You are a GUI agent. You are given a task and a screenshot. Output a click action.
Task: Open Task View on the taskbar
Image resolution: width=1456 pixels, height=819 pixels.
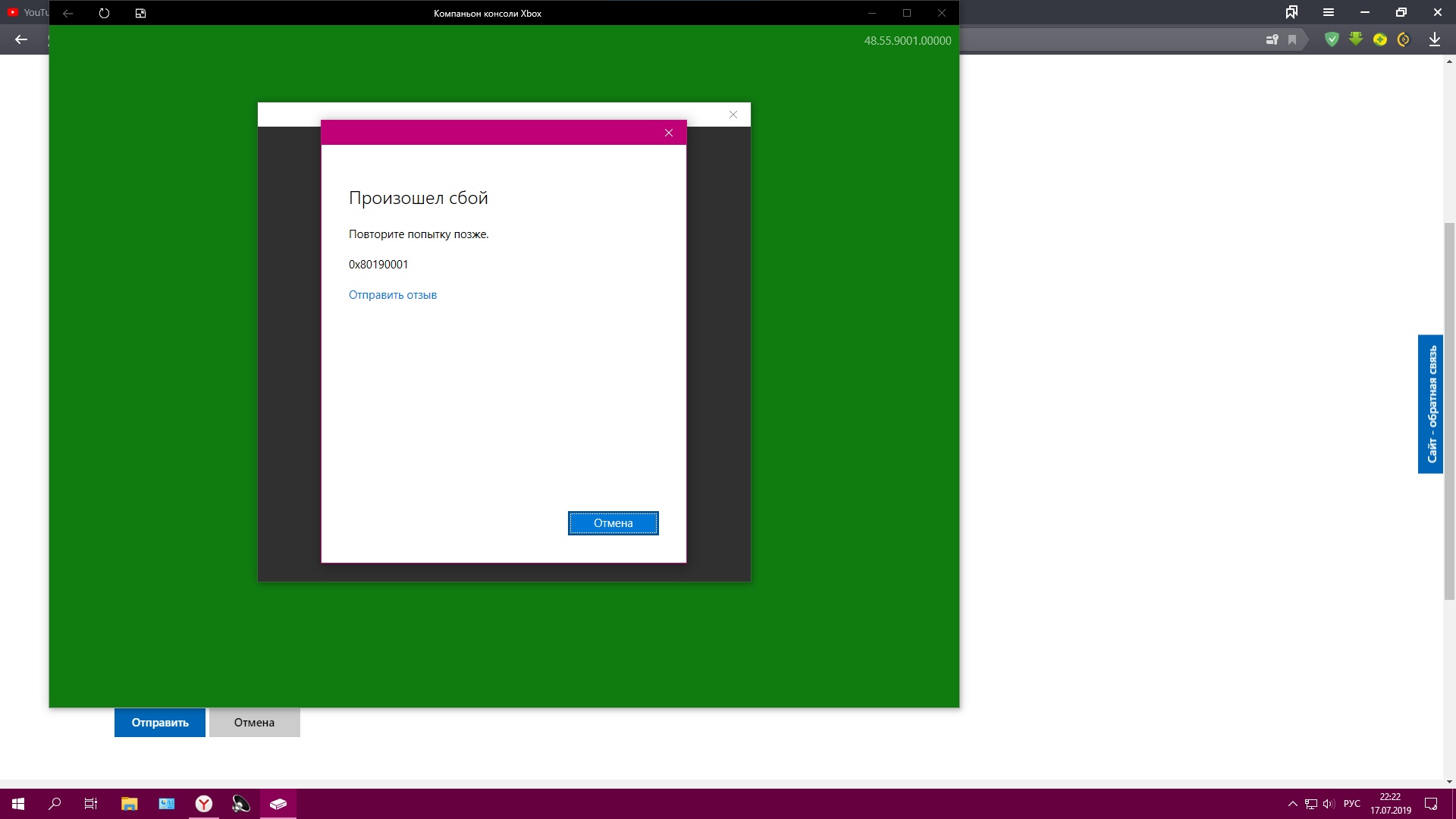[x=91, y=804]
